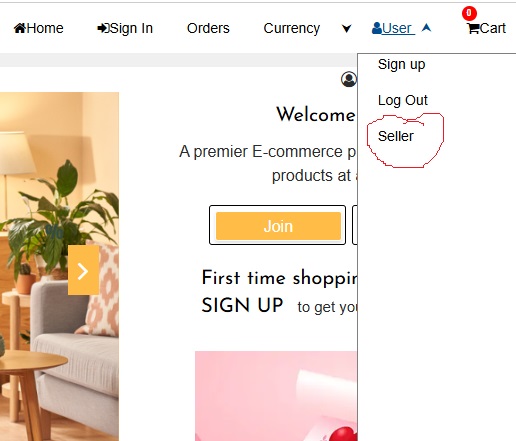
Task: Select Sign up from user menu
Action: pos(401,64)
